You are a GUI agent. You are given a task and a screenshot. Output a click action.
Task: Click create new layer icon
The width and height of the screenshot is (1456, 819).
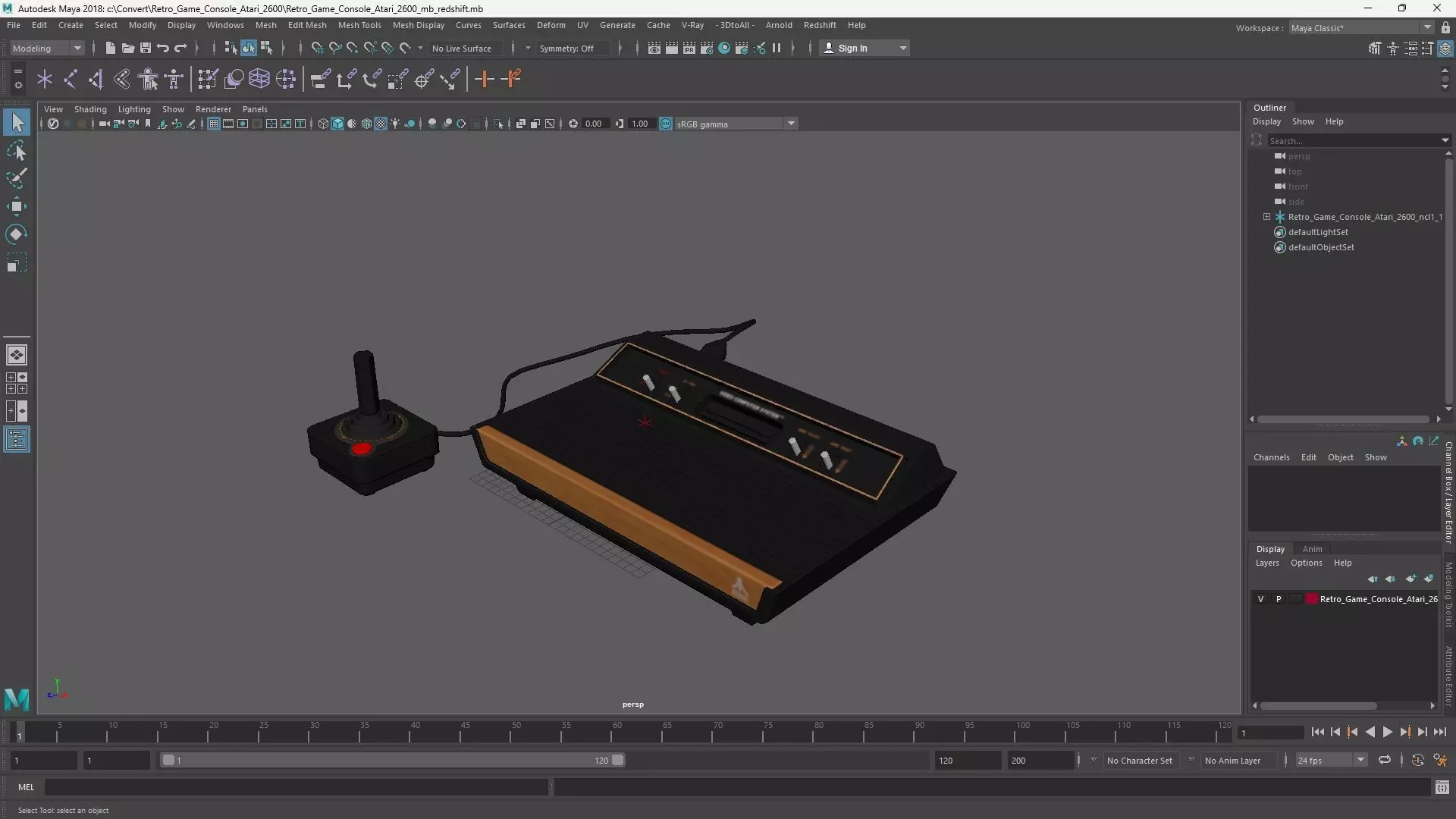[x=1410, y=579]
